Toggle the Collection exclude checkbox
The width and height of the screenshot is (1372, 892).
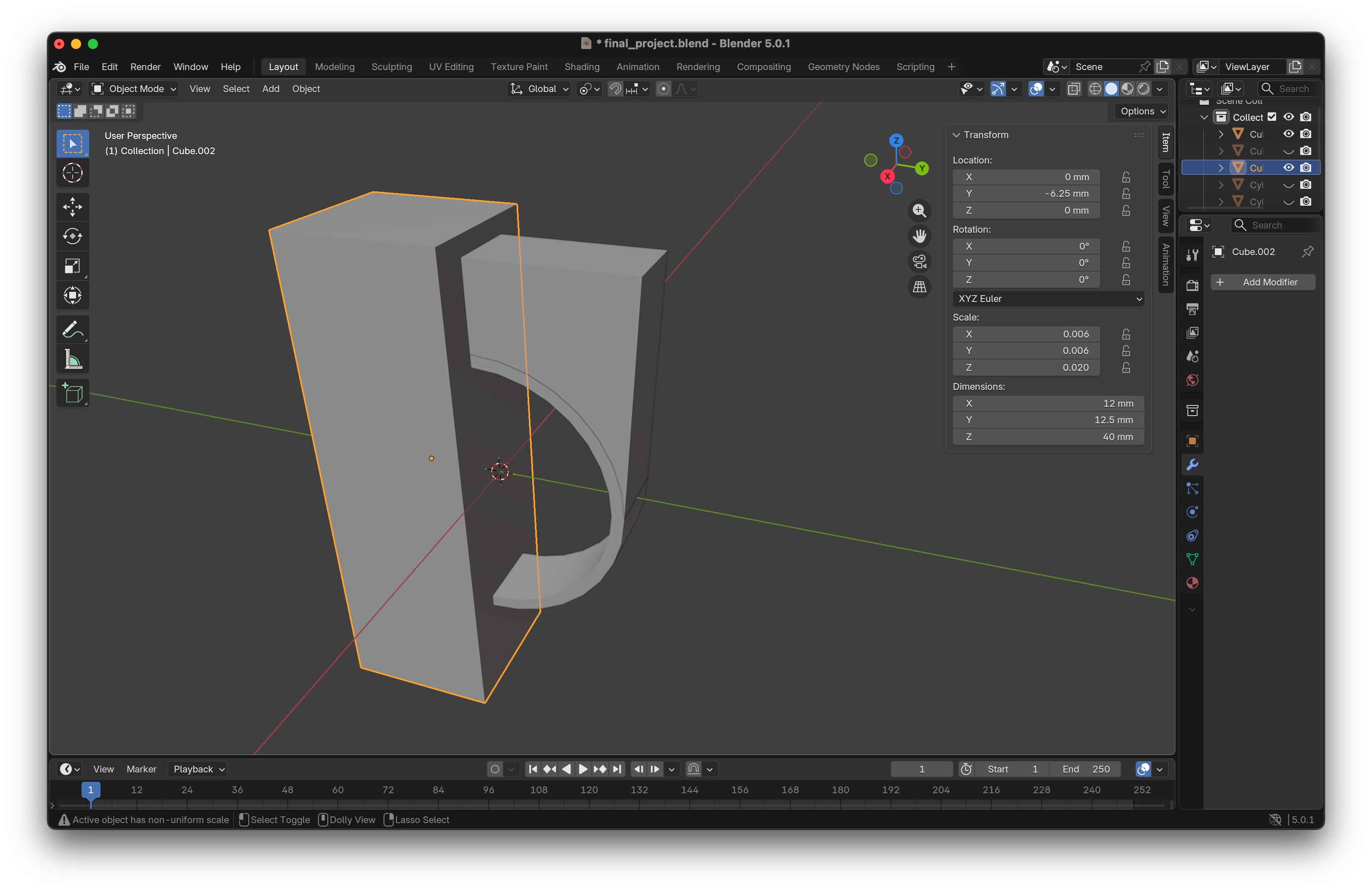pyautogui.click(x=1271, y=117)
